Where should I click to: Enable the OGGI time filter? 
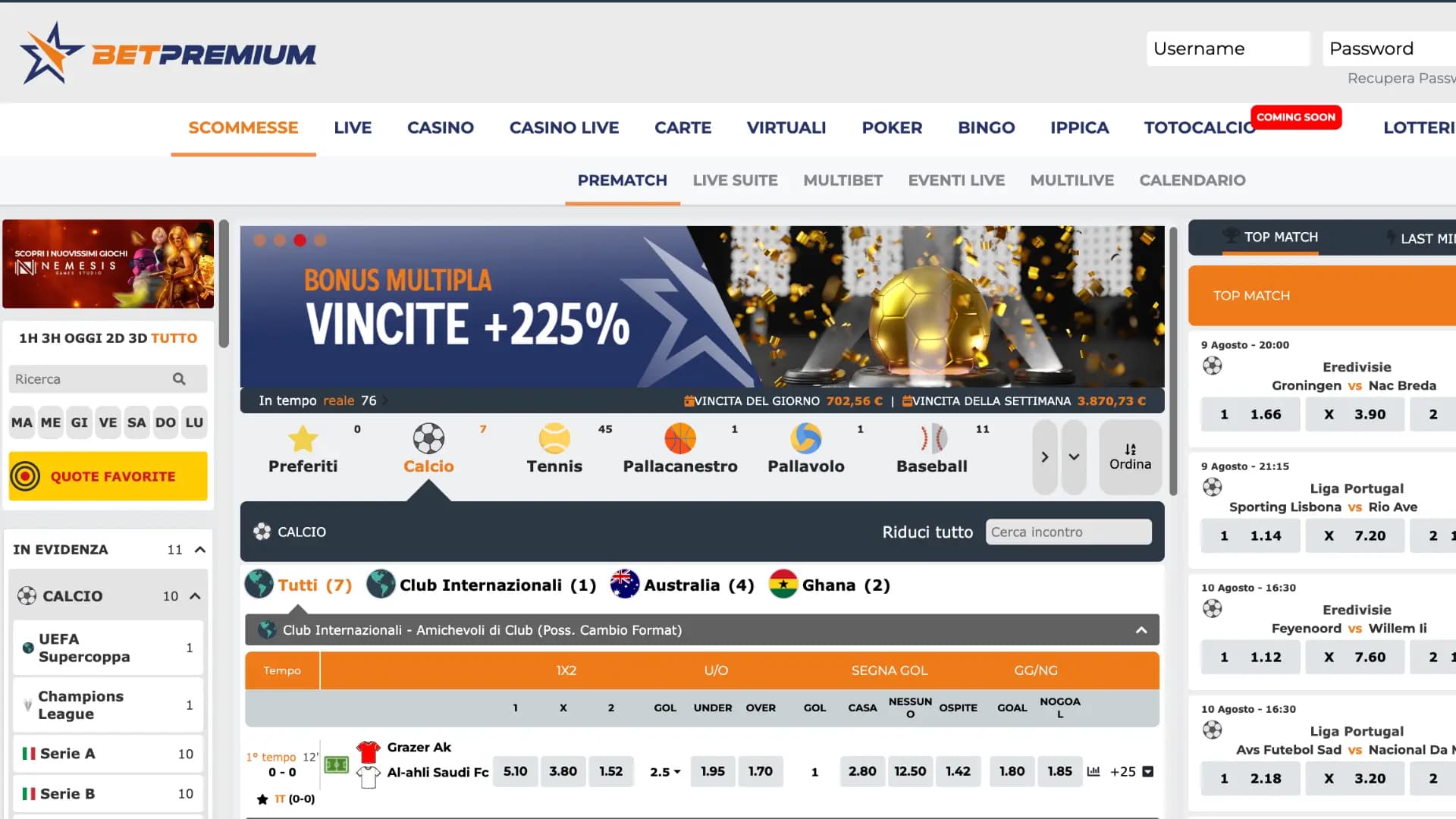pos(82,338)
